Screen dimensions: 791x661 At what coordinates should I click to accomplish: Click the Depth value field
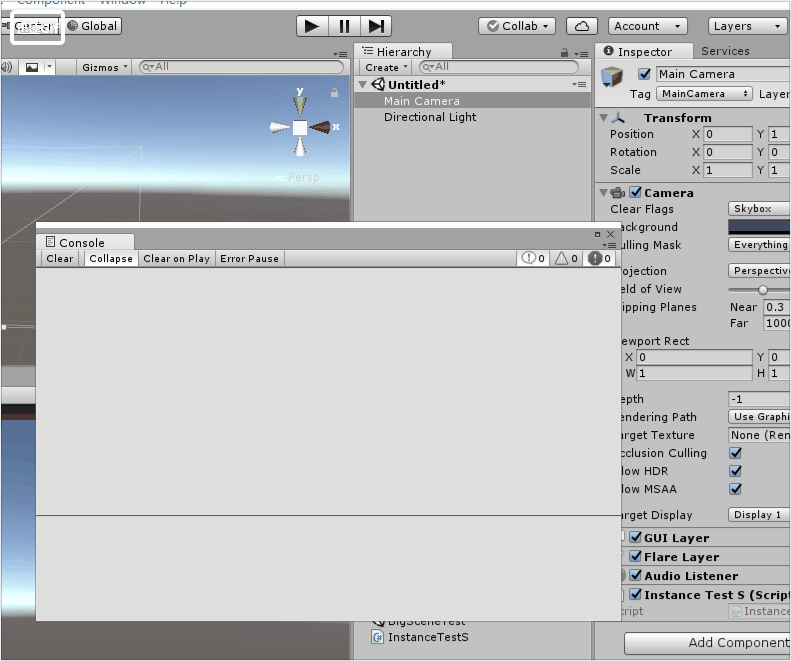pyautogui.click(x=759, y=399)
